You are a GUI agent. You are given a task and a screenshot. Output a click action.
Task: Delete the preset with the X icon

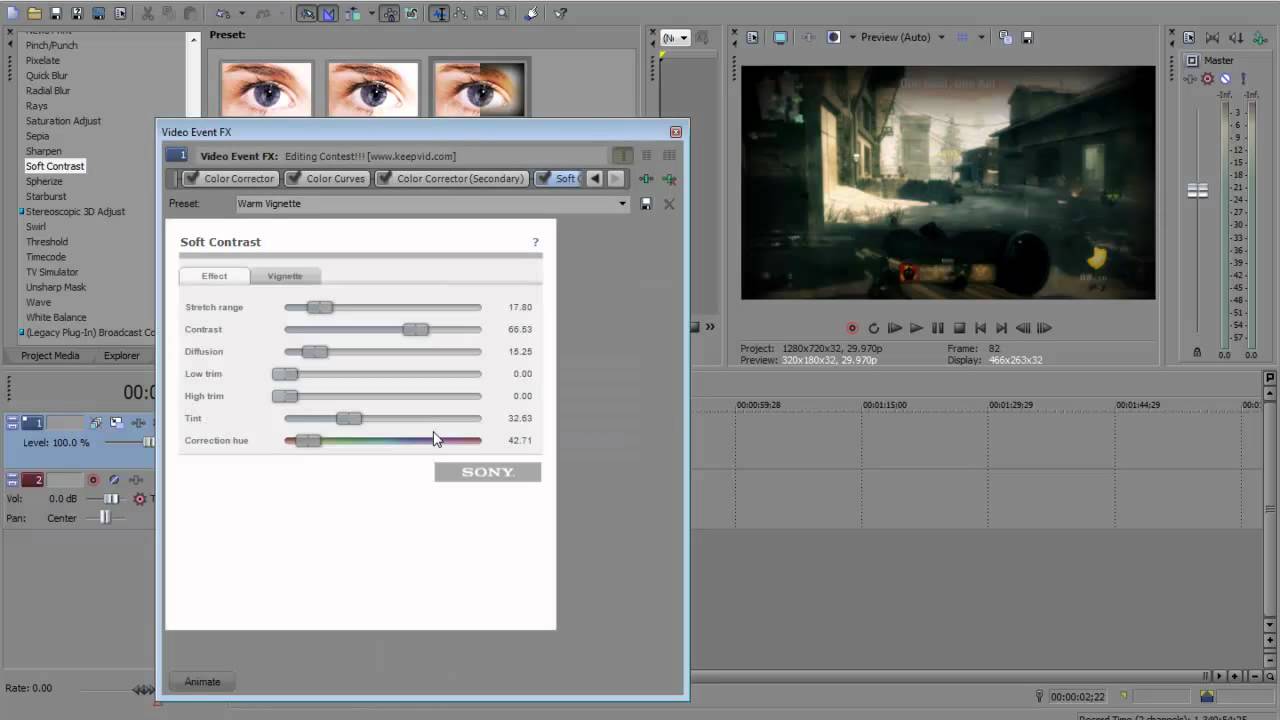click(x=669, y=204)
